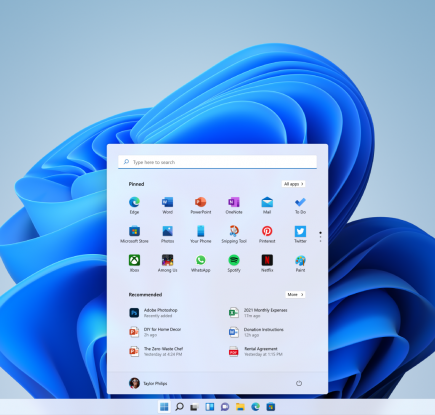Launch Word from pinned apps
The width and height of the screenshot is (435, 415).
pyautogui.click(x=167, y=205)
